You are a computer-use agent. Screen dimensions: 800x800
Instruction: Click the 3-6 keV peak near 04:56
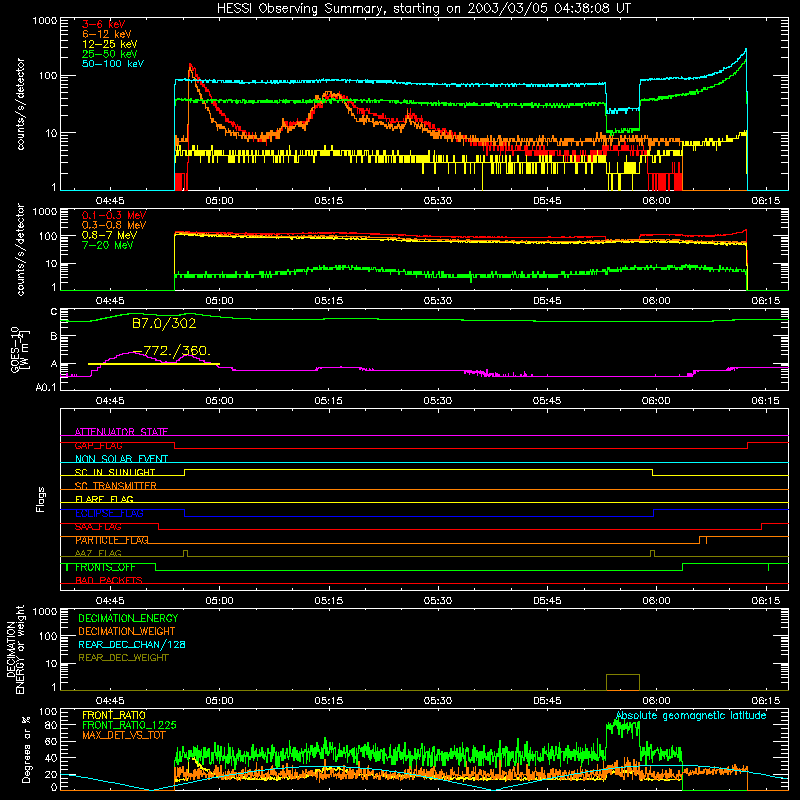190,65
